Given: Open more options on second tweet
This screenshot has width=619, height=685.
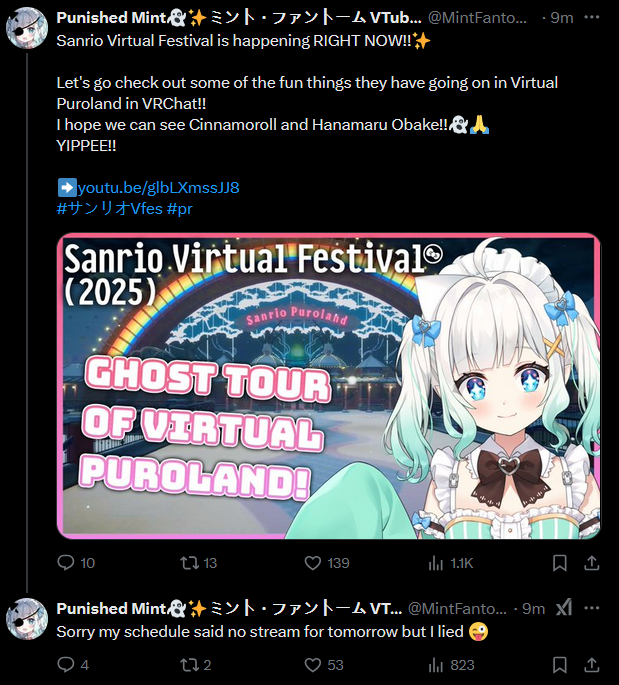Looking at the screenshot, I should pos(591,608).
